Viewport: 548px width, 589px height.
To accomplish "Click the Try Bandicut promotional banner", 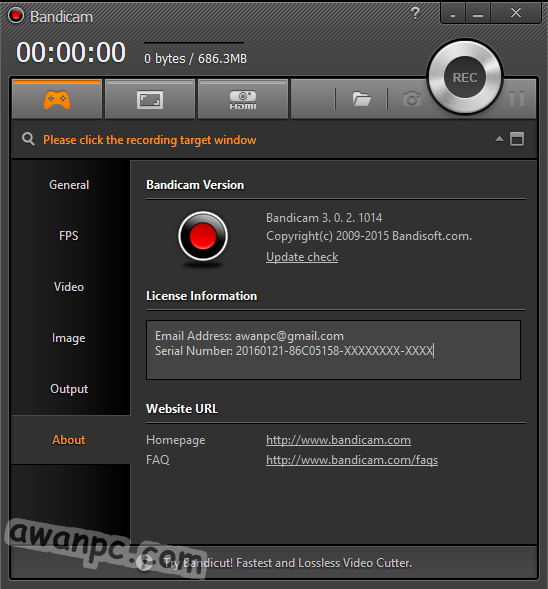I will tap(288, 563).
